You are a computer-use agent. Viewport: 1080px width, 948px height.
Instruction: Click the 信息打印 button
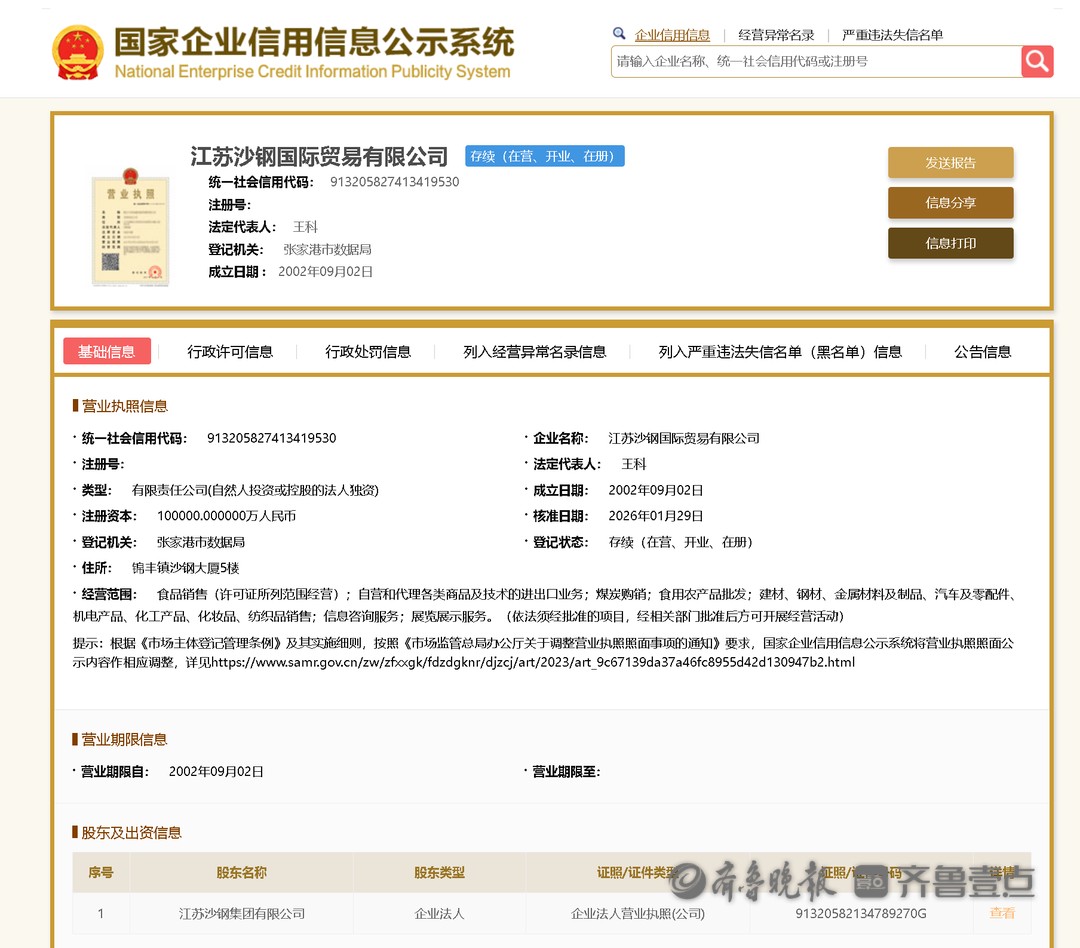pos(950,243)
